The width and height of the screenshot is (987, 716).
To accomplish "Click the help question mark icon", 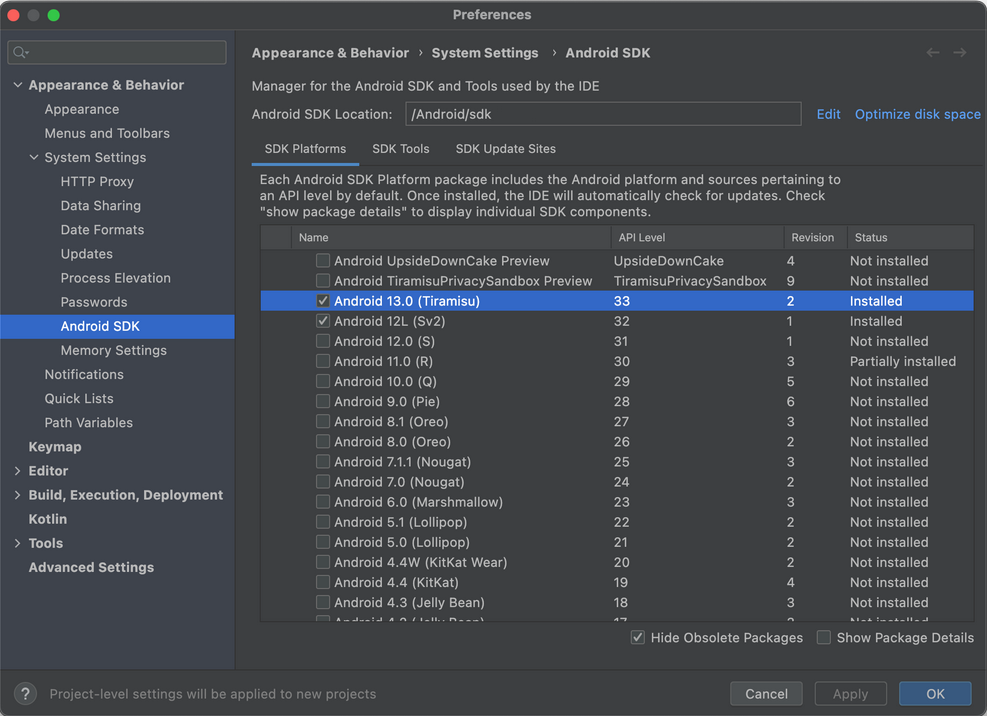I will click(x=25, y=694).
